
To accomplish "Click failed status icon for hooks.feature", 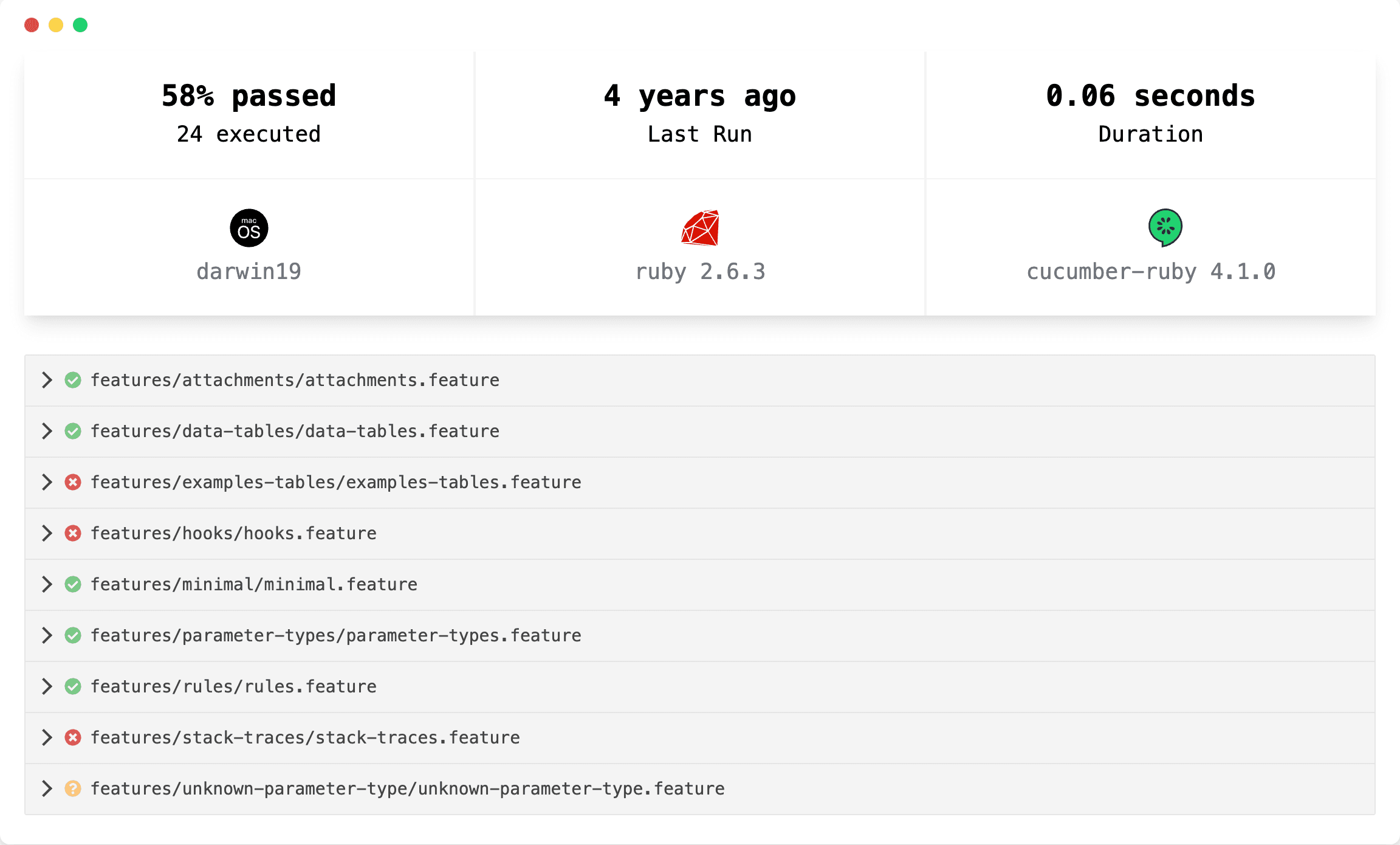I will coord(73,534).
